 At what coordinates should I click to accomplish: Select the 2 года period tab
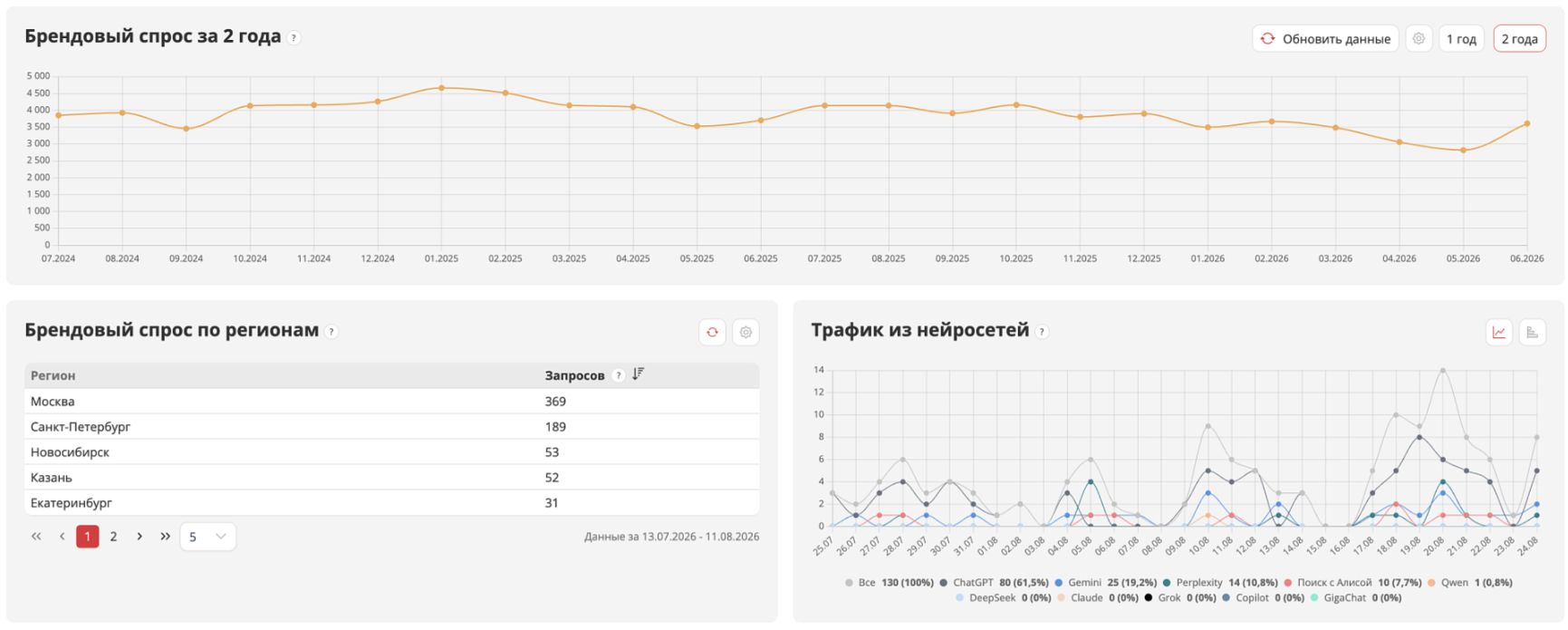pos(1519,39)
